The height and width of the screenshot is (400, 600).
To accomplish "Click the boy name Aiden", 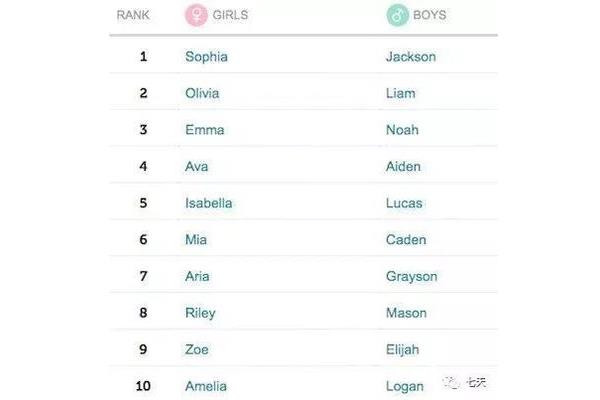I will [403, 167].
